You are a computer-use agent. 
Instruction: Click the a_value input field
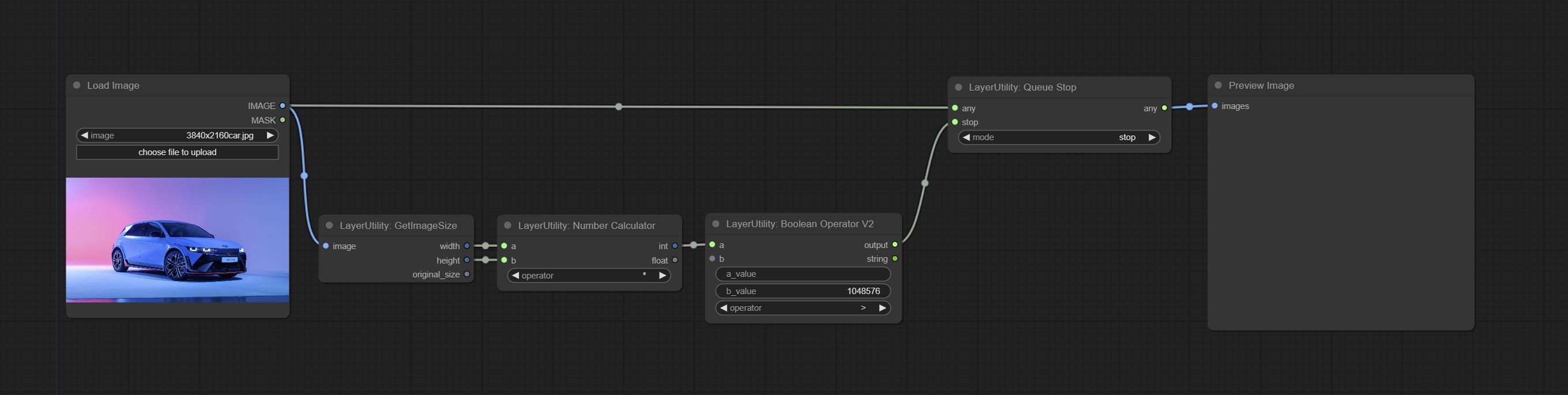tap(803, 274)
